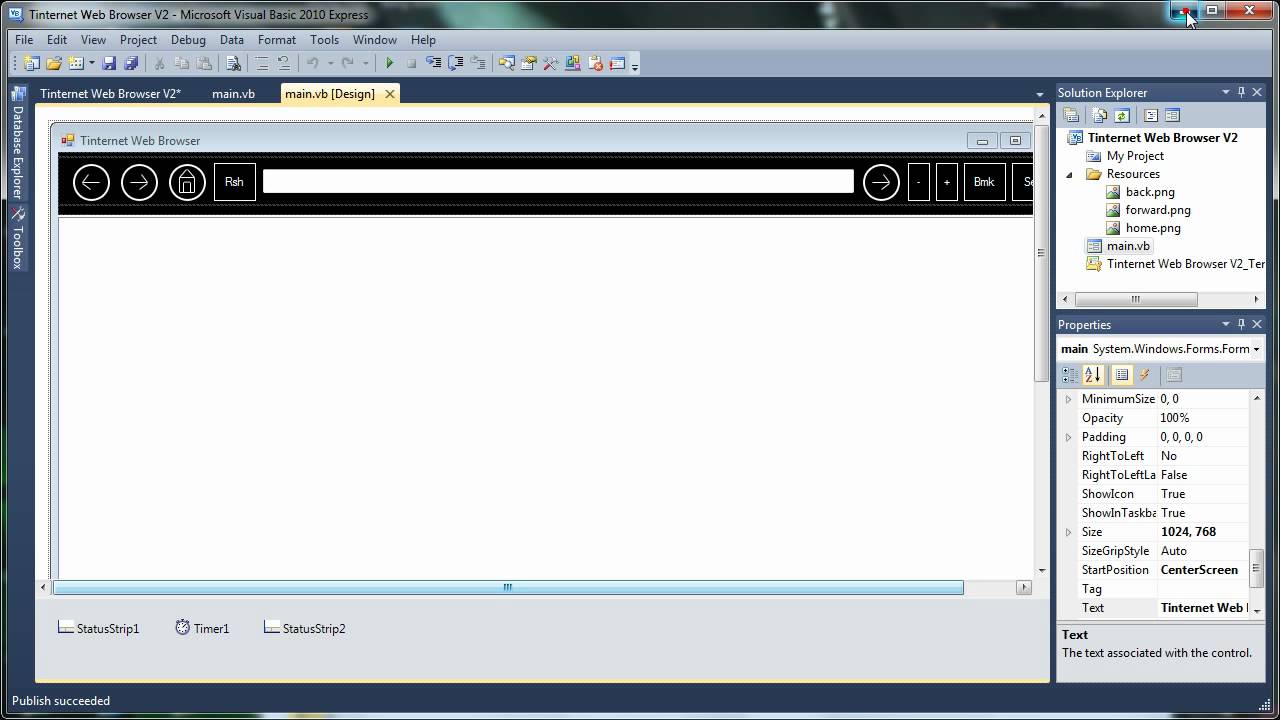This screenshot has width=1280, height=720.
Task: Open the Toolbox via the hammer-wrench toolbar icon
Action: tap(551, 63)
